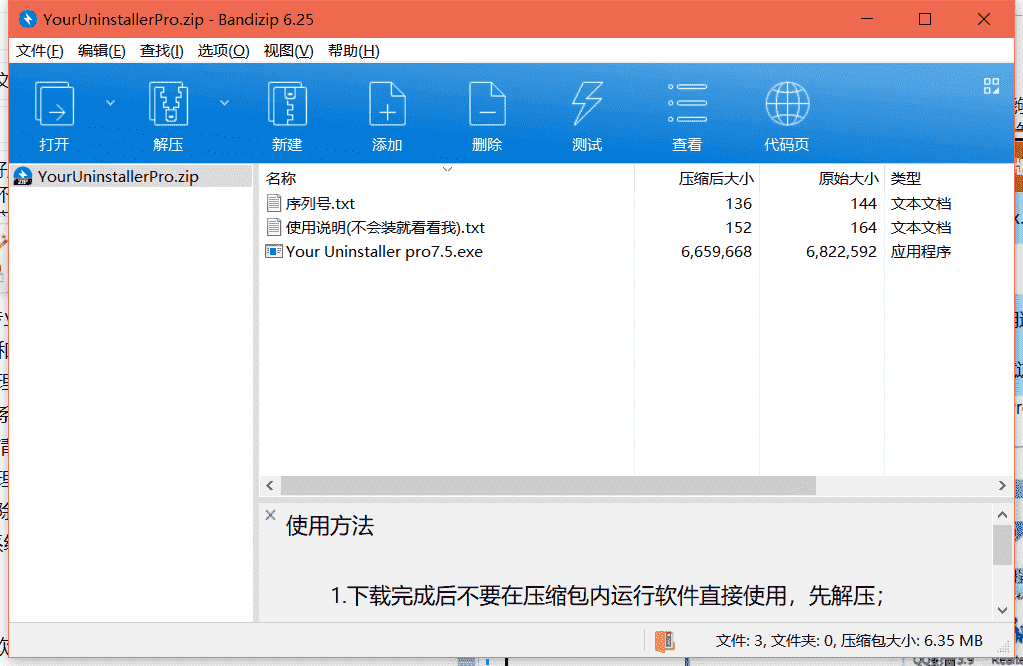The width and height of the screenshot is (1023, 666).
Task: Click the Code page (代码页) globe icon
Action: pyautogui.click(x=787, y=103)
